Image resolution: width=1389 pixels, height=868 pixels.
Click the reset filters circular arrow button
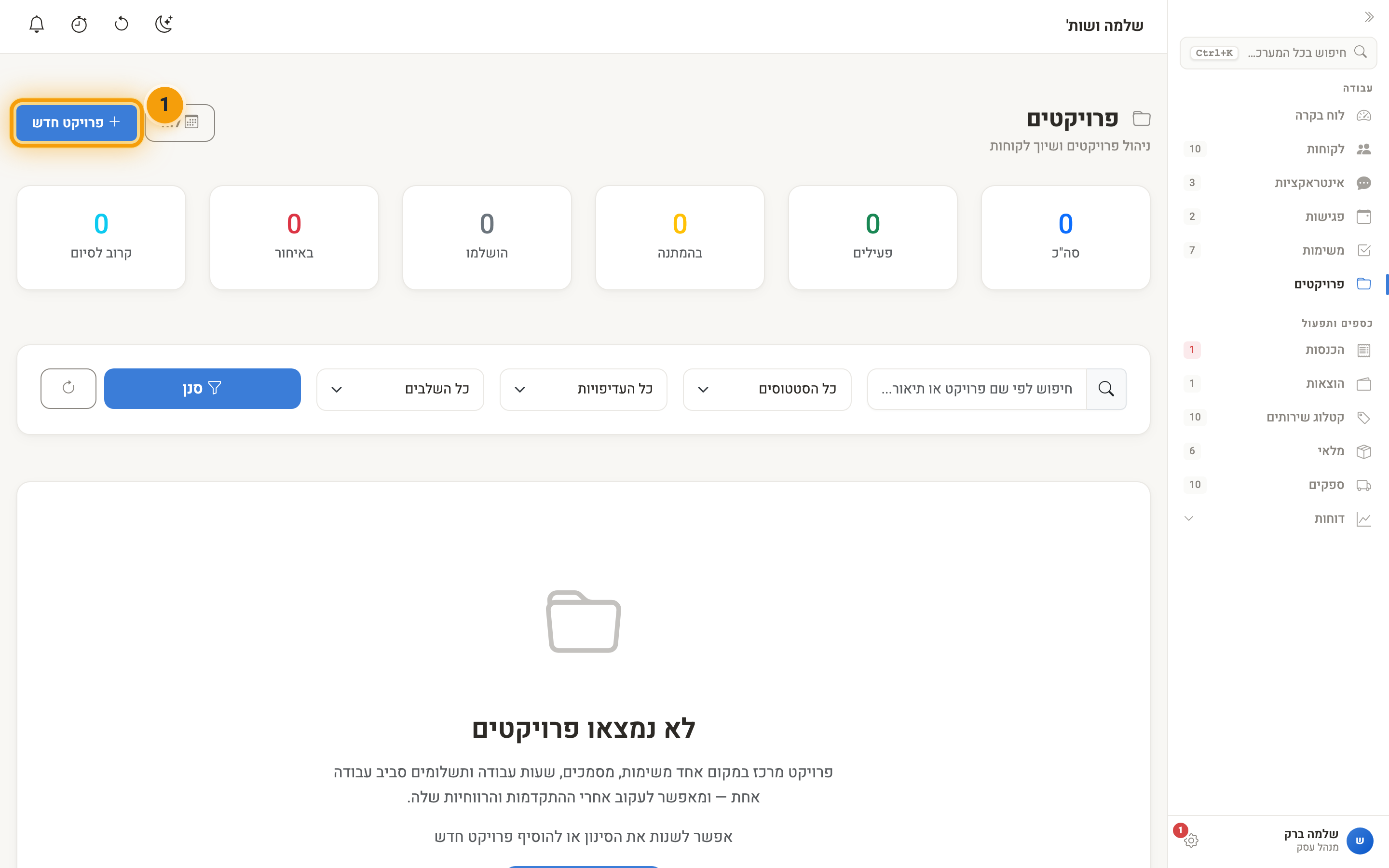point(68,388)
